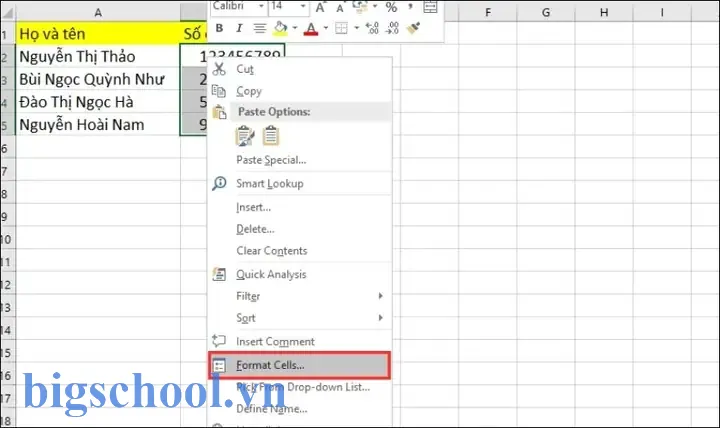Image resolution: width=720 pixels, height=428 pixels.
Task: Choose Copy from the context menu
Action: tap(300, 91)
